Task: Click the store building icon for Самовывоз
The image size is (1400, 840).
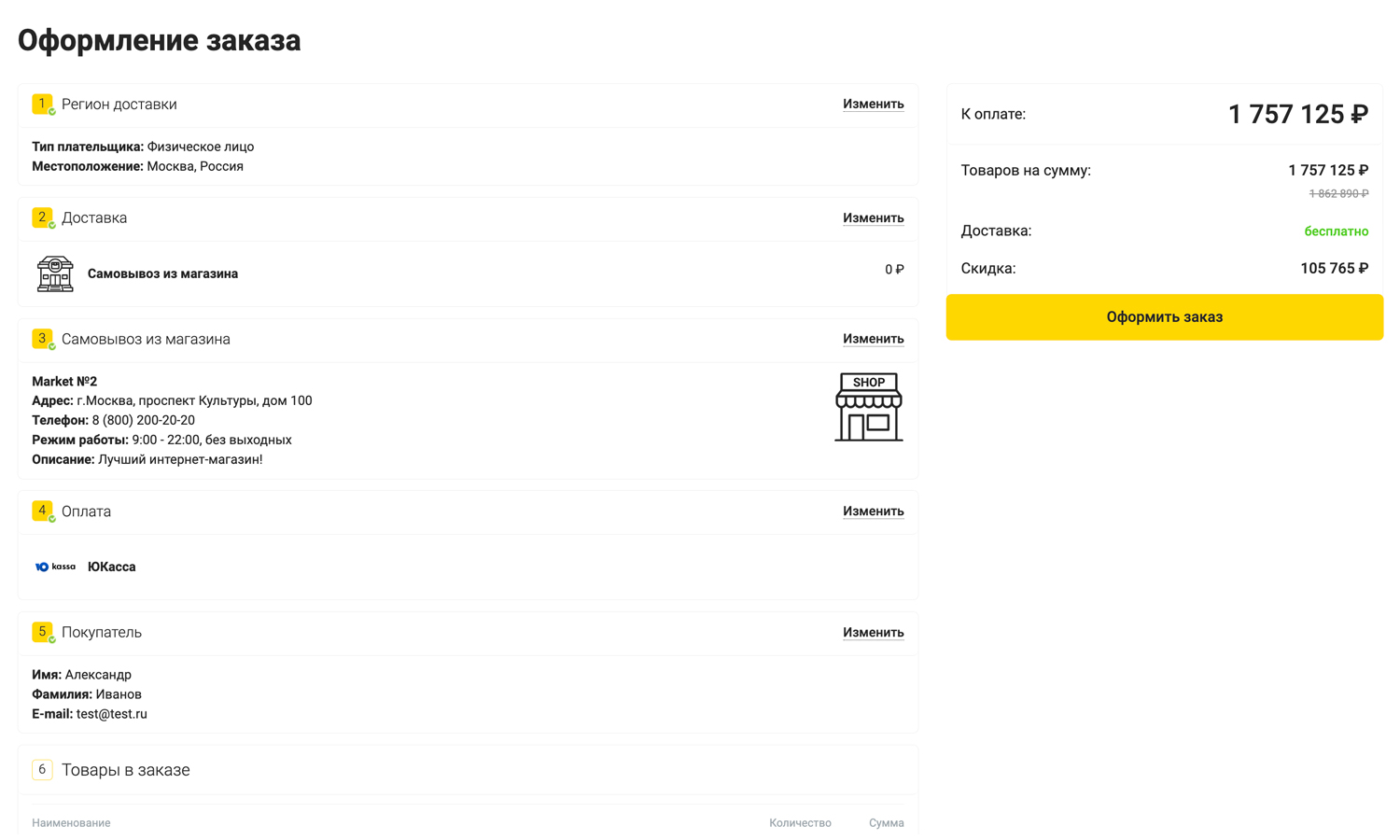Action: click(x=55, y=273)
